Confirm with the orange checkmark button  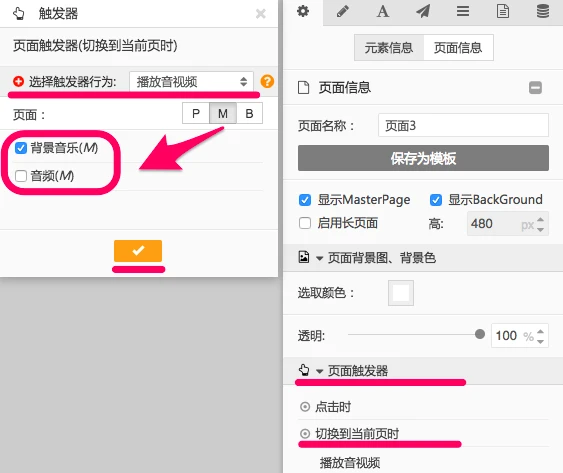coord(138,251)
